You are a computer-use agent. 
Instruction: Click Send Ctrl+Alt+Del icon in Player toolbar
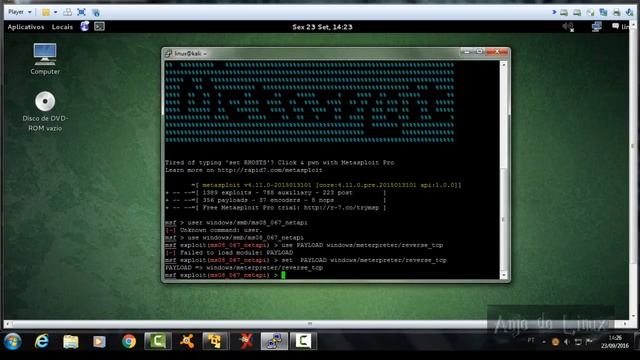pos(68,12)
